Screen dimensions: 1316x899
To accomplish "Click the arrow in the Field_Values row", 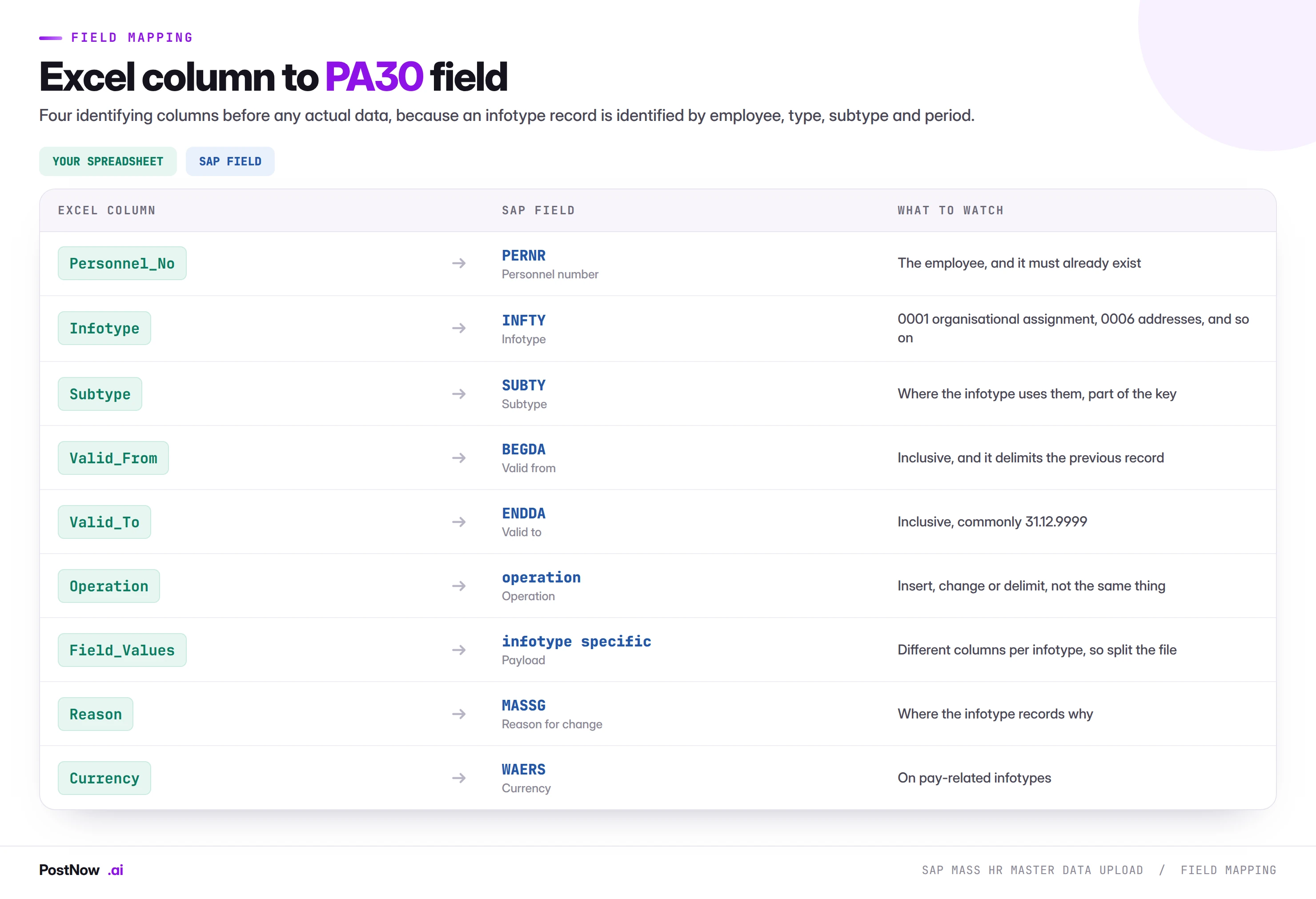I will 459,650.
